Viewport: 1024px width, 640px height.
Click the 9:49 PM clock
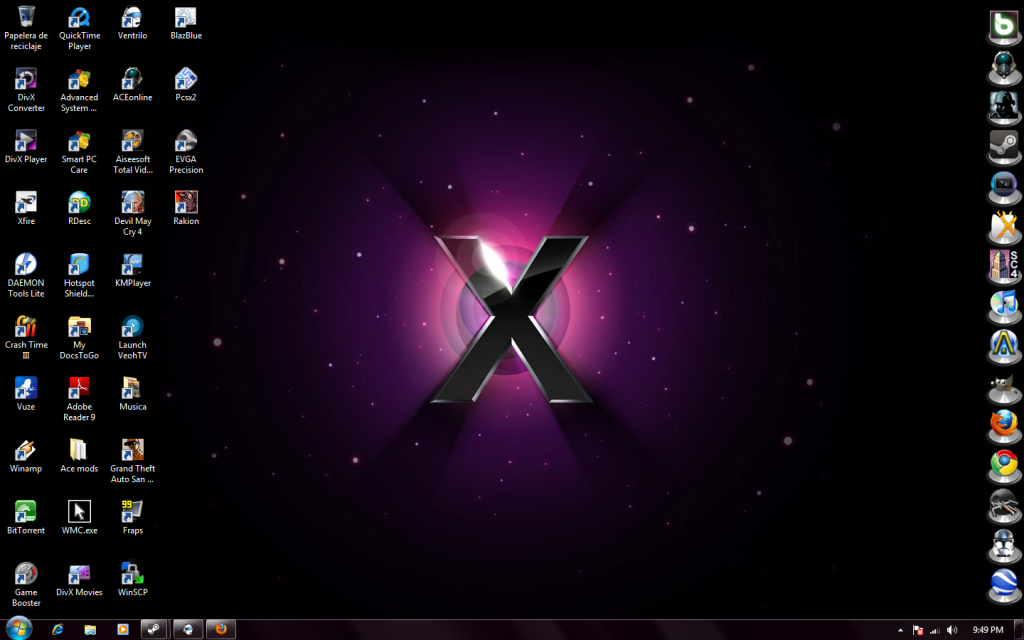tap(987, 630)
